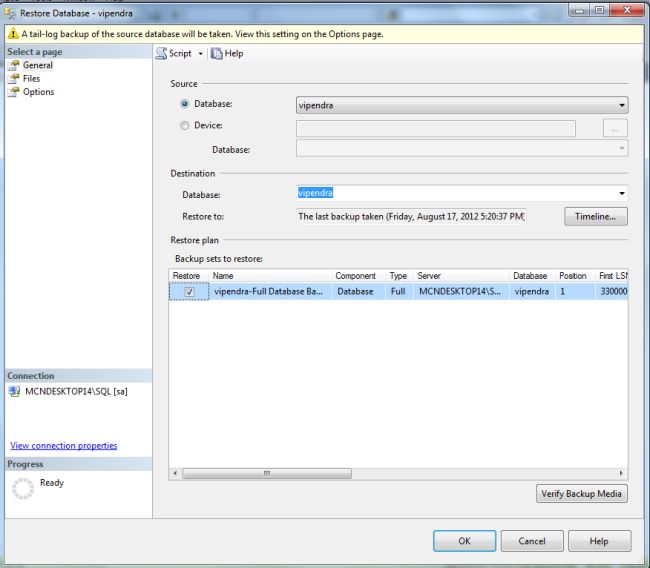Click Verify Backup Media button

point(582,494)
